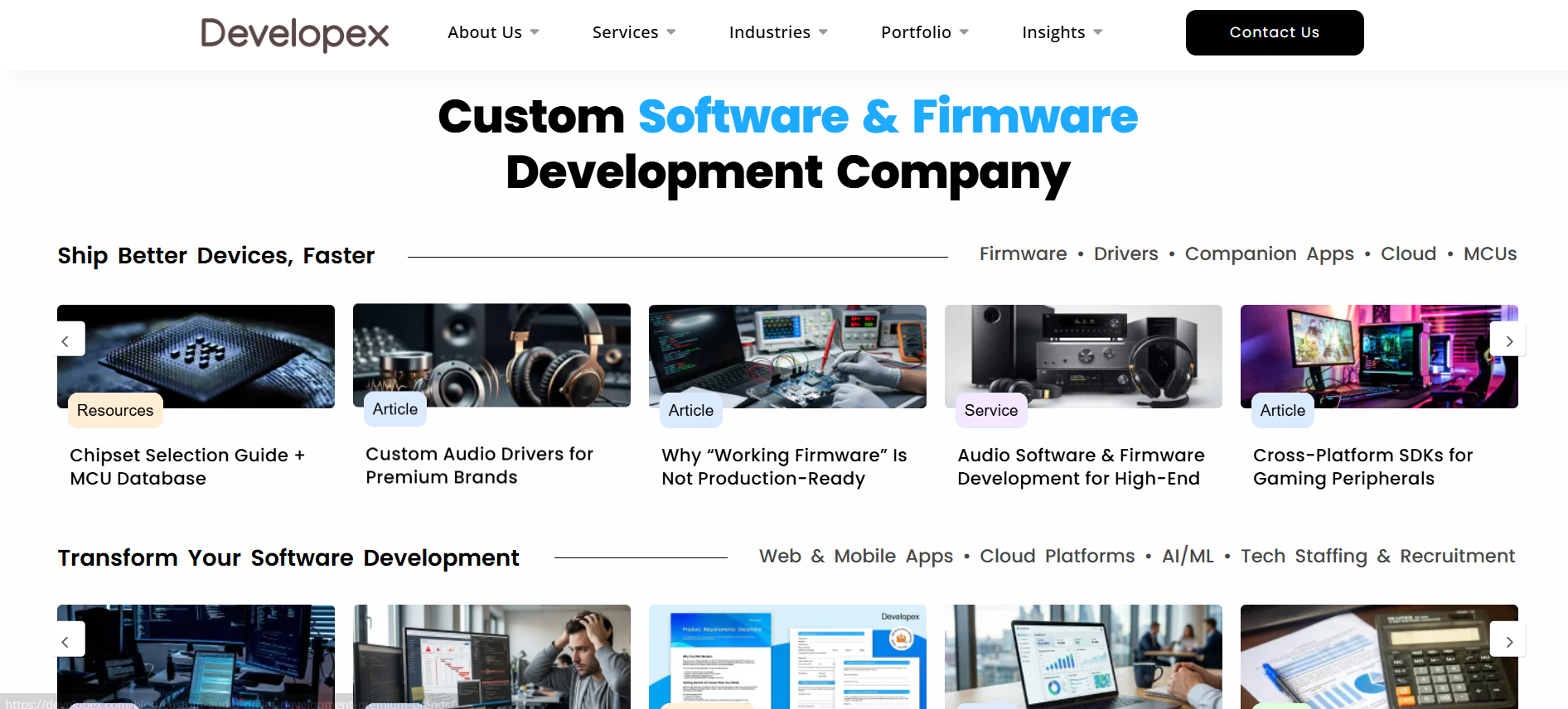Open Chipset Selection Guide + MCU Database
Image resolution: width=1568 pixels, height=709 pixels.
[x=187, y=466]
